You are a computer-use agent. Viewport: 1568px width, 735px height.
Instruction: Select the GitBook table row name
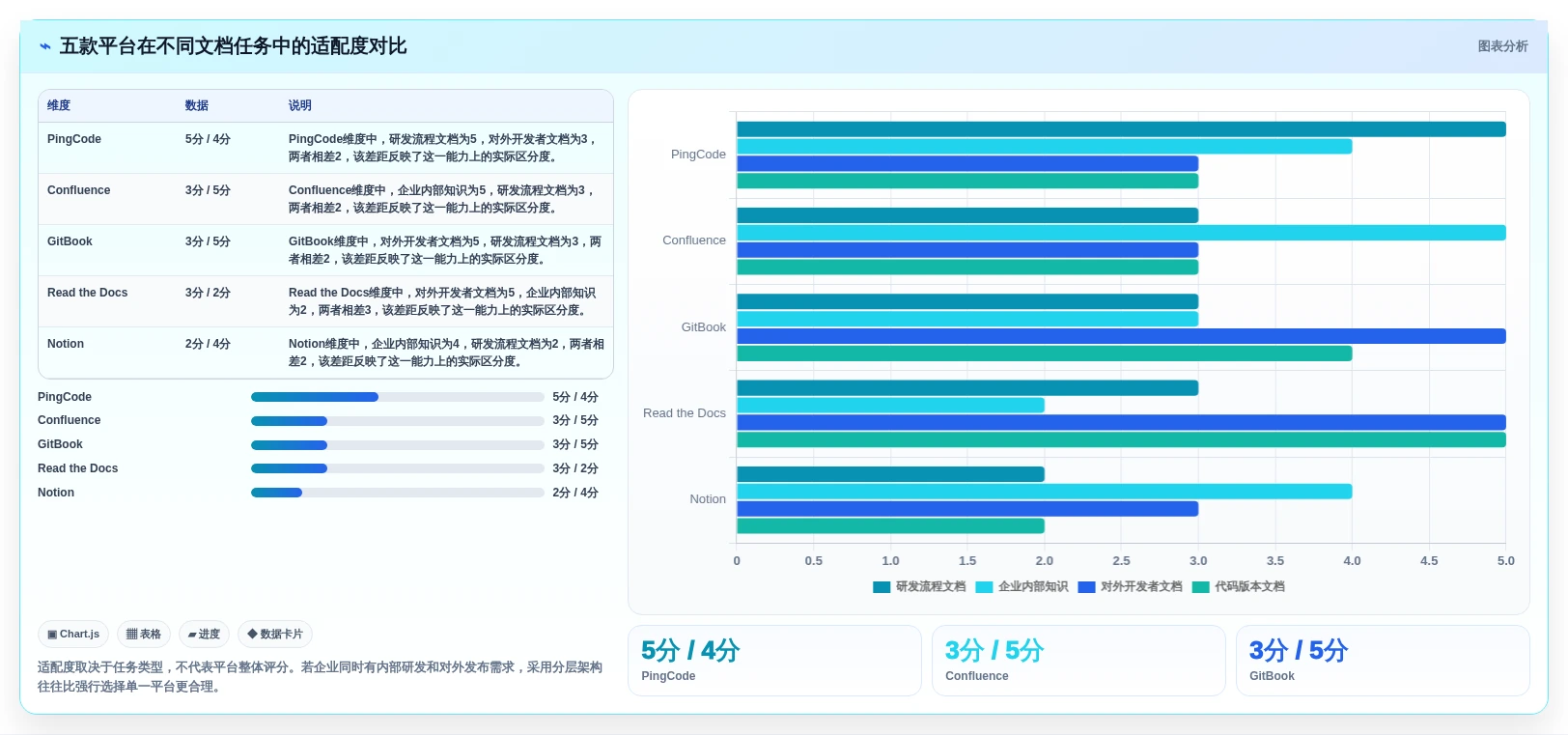(70, 241)
